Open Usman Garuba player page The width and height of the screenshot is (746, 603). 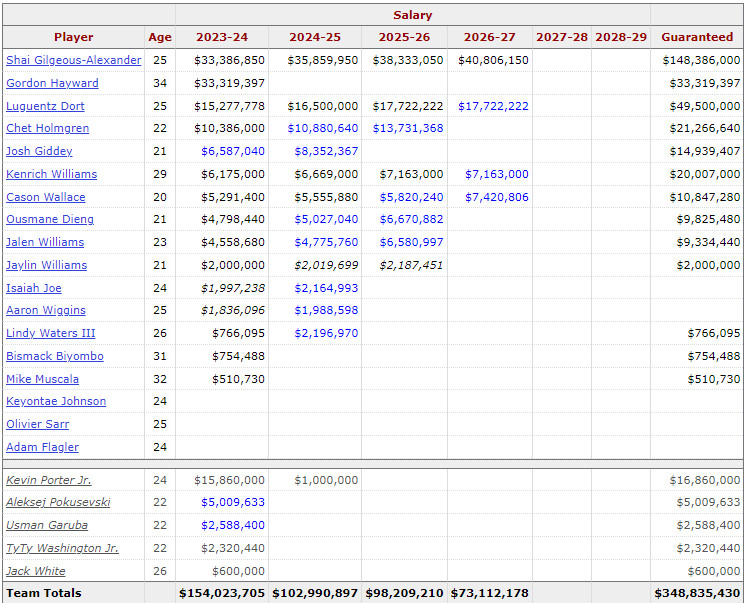[x=47, y=525]
